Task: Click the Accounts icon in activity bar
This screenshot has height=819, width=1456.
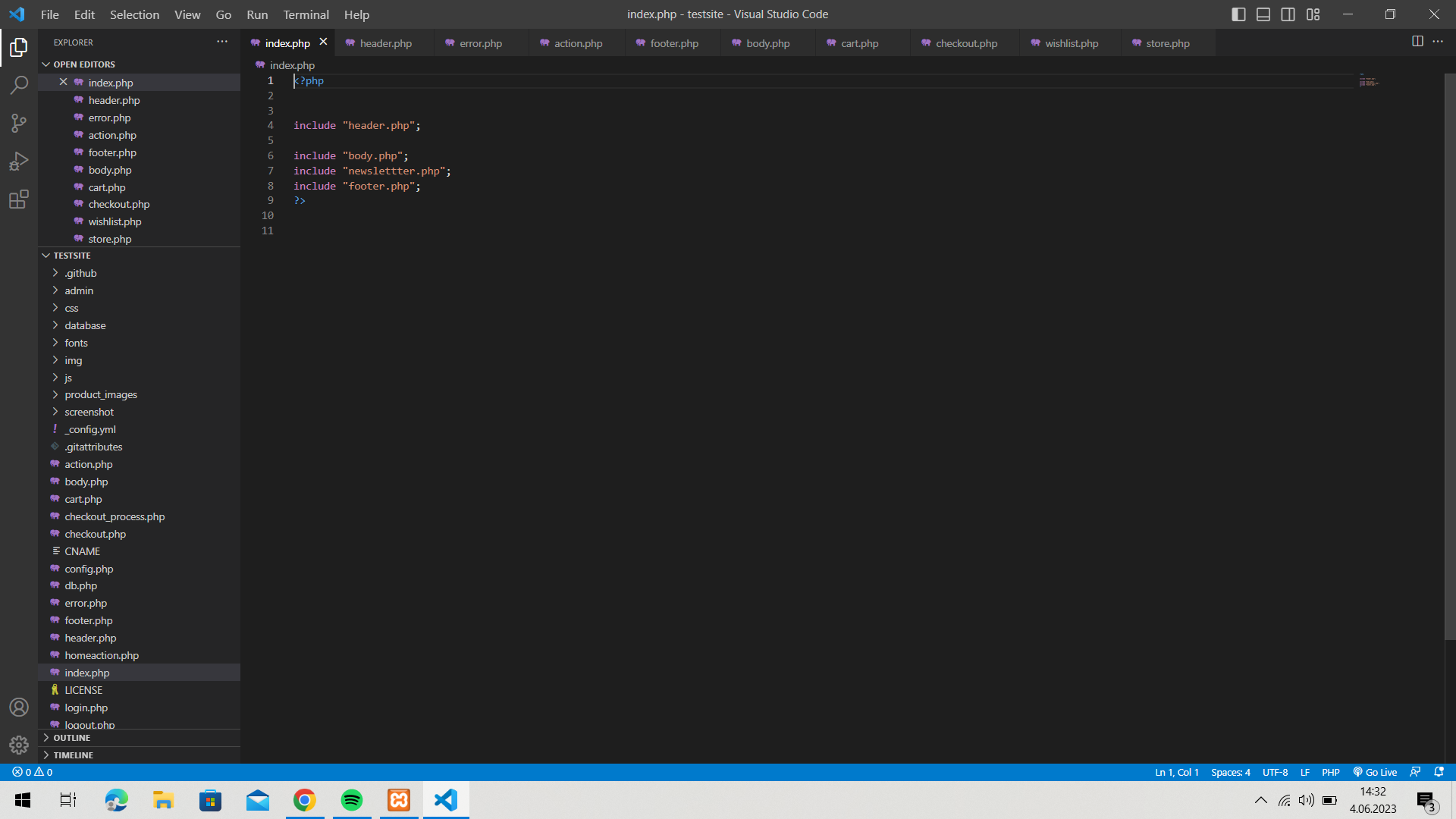Action: click(19, 707)
